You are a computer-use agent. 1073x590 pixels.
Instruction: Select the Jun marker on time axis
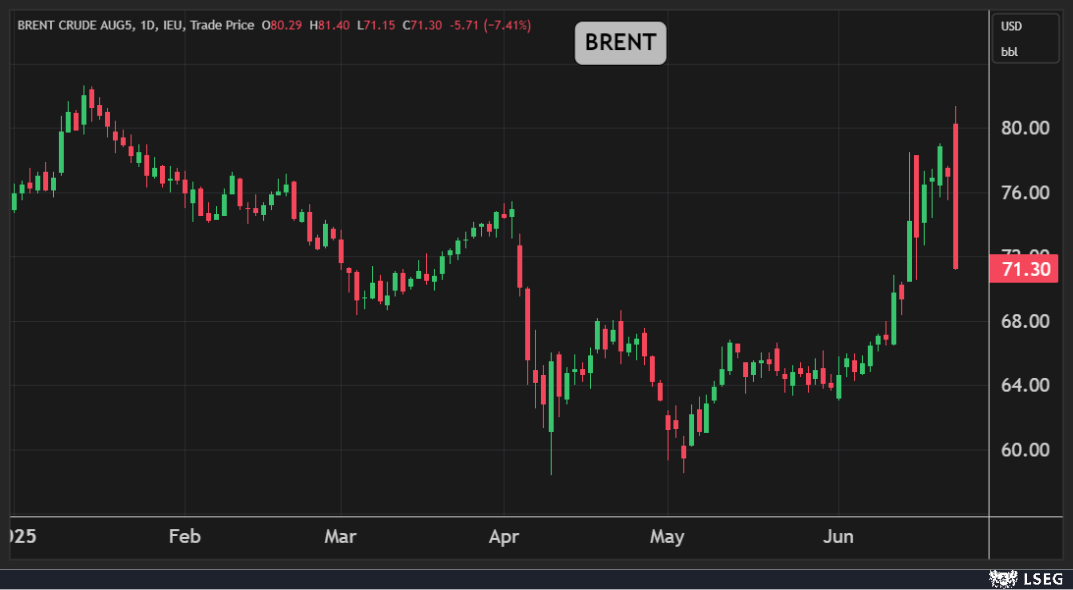coord(838,537)
